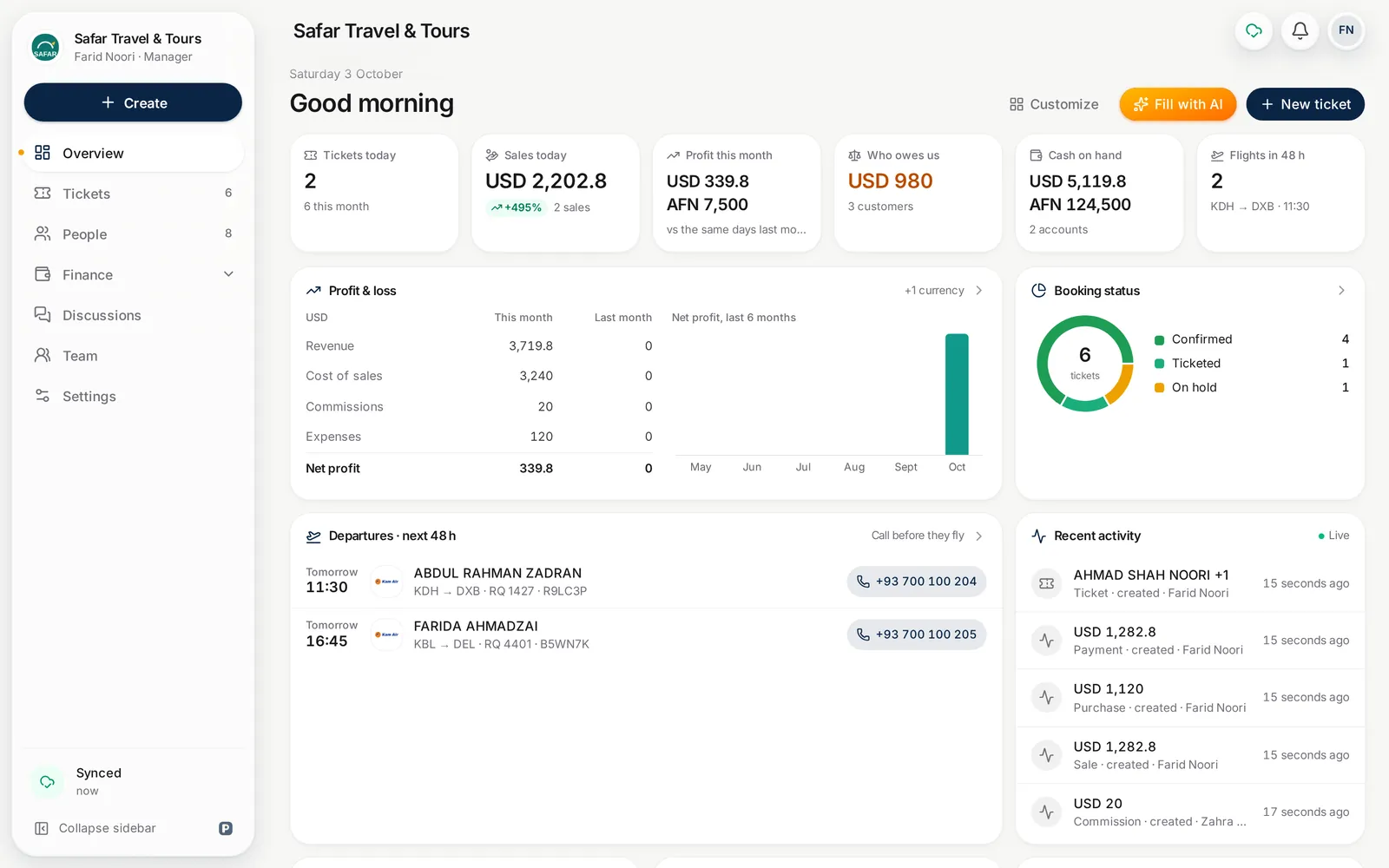This screenshot has width=1389, height=868.
Task: Click airline logo for FARIDA AHMADZAI
Action: (386, 635)
